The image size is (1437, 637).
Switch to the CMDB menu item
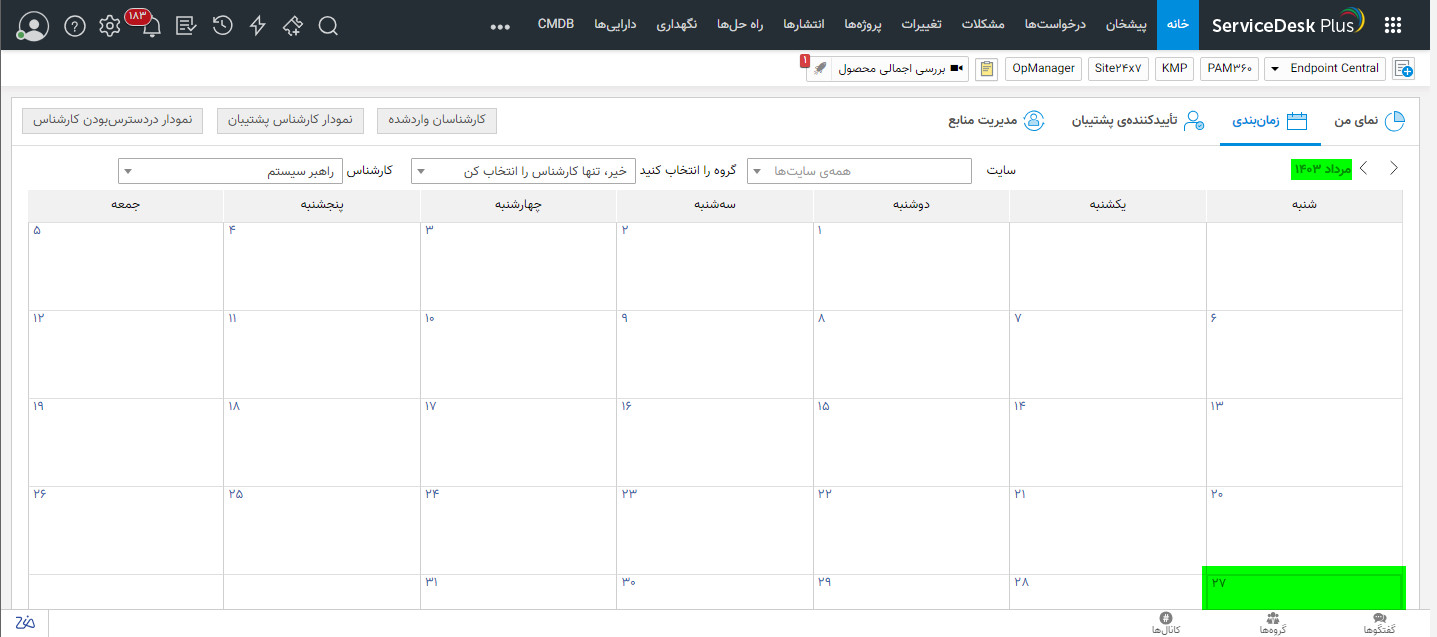pyautogui.click(x=556, y=23)
